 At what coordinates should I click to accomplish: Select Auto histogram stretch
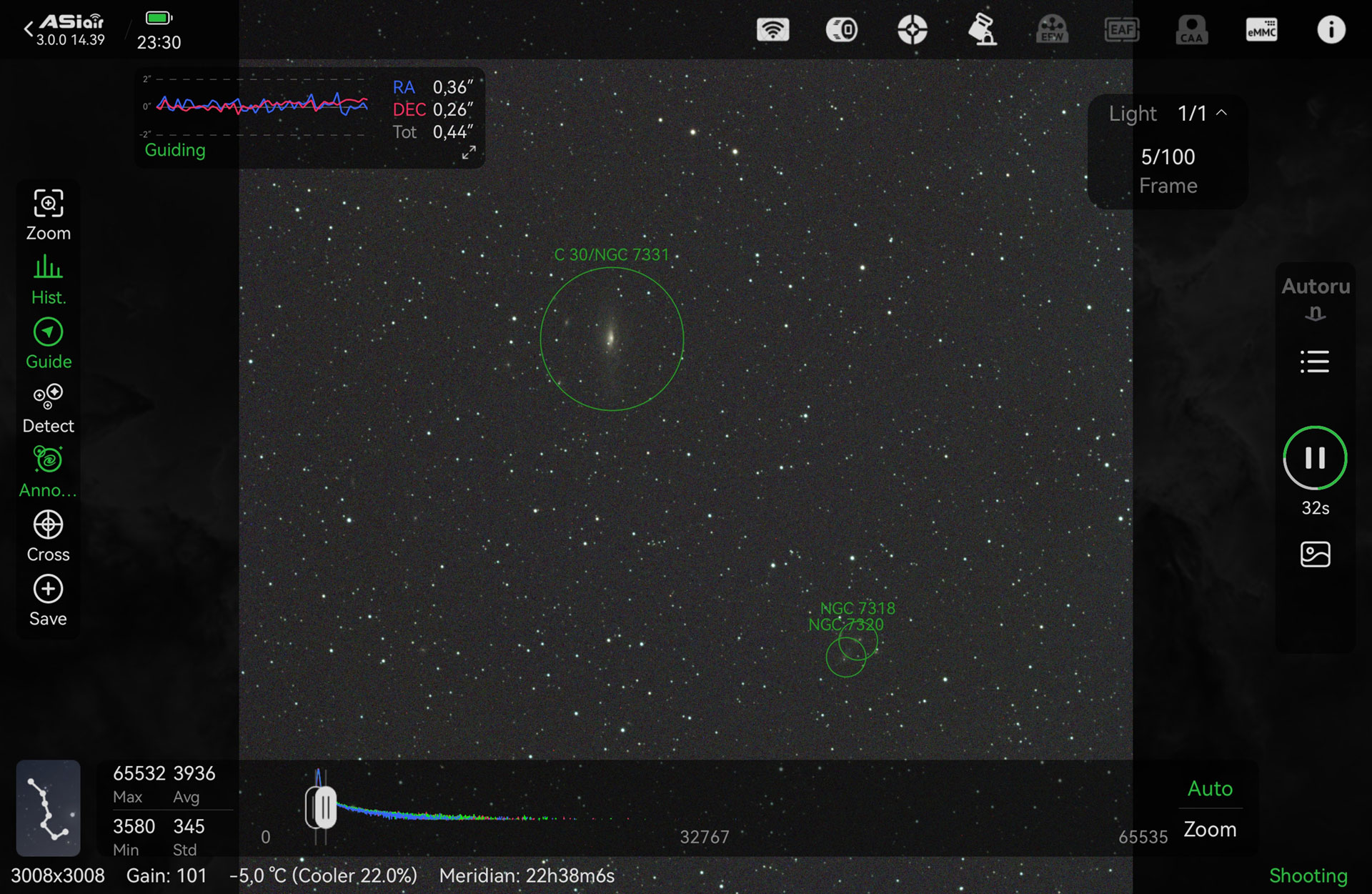pyautogui.click(x=1210, y=788)
